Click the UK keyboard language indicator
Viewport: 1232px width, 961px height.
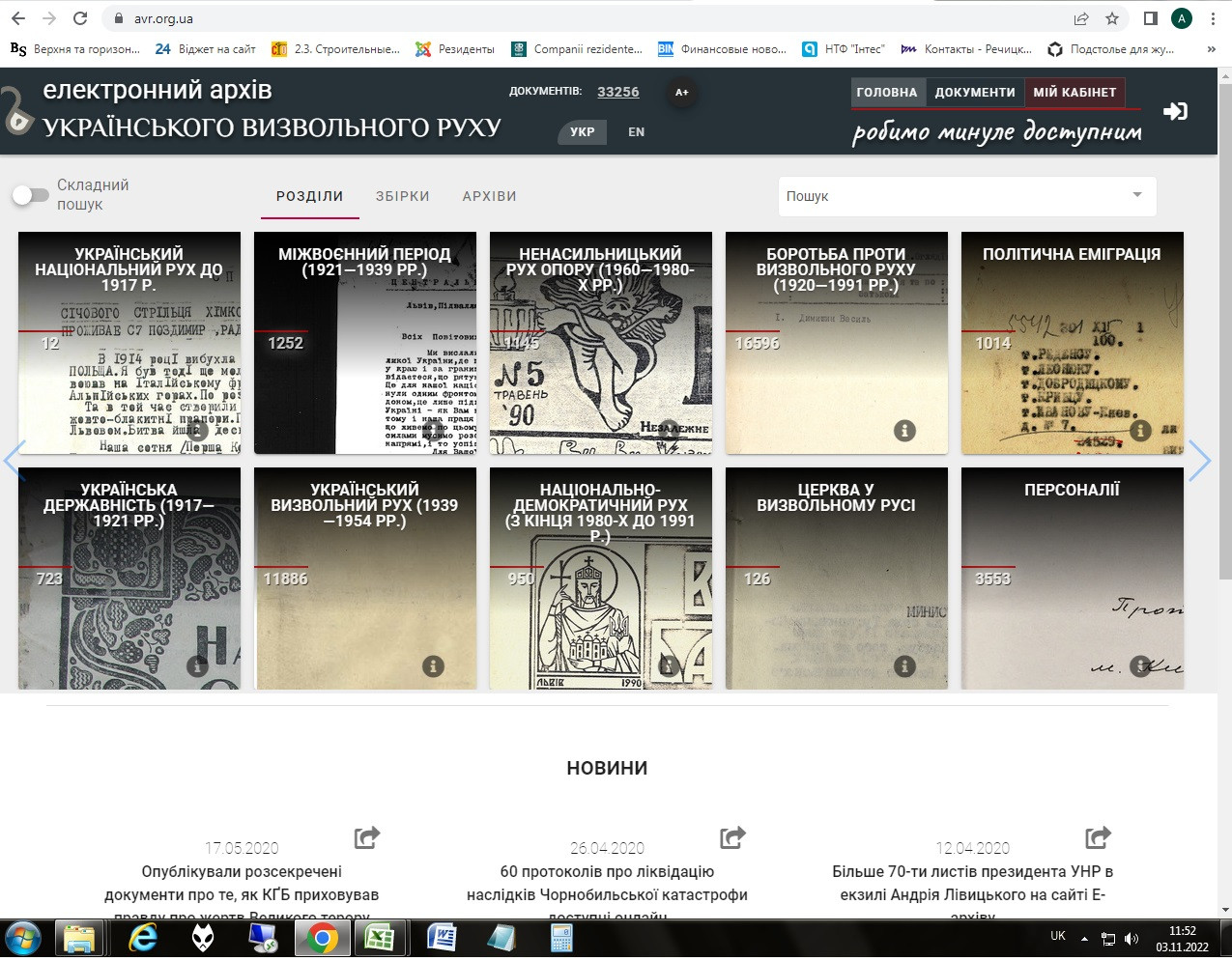(1058, 936)
